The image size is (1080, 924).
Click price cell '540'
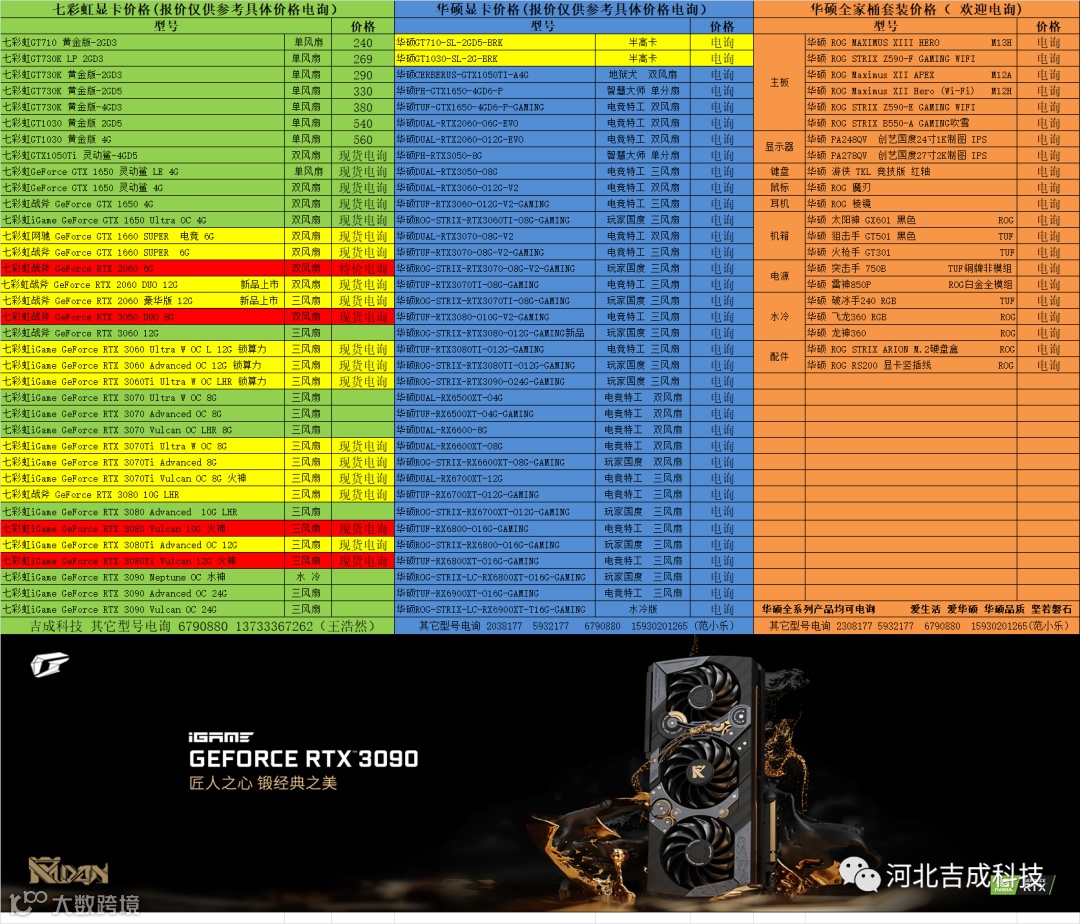click(x=363, y=124)
